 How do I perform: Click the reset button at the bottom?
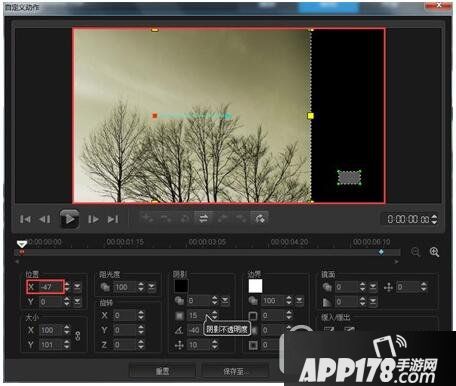162,371
